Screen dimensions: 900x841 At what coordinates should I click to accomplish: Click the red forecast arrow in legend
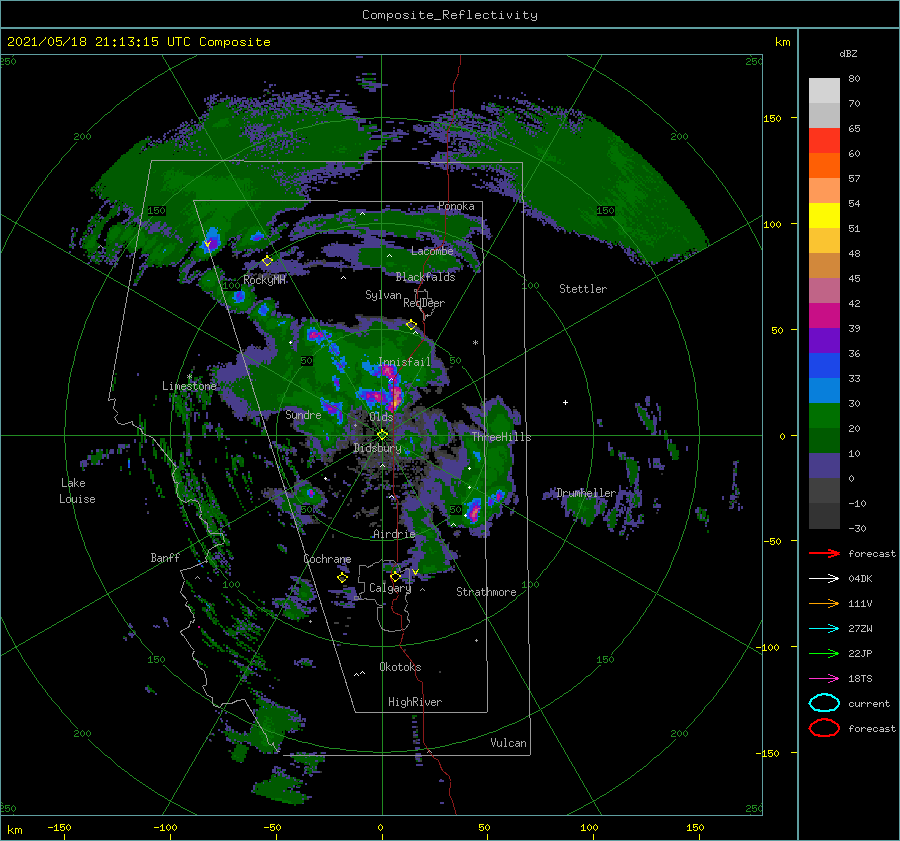(x=824, y=553)
